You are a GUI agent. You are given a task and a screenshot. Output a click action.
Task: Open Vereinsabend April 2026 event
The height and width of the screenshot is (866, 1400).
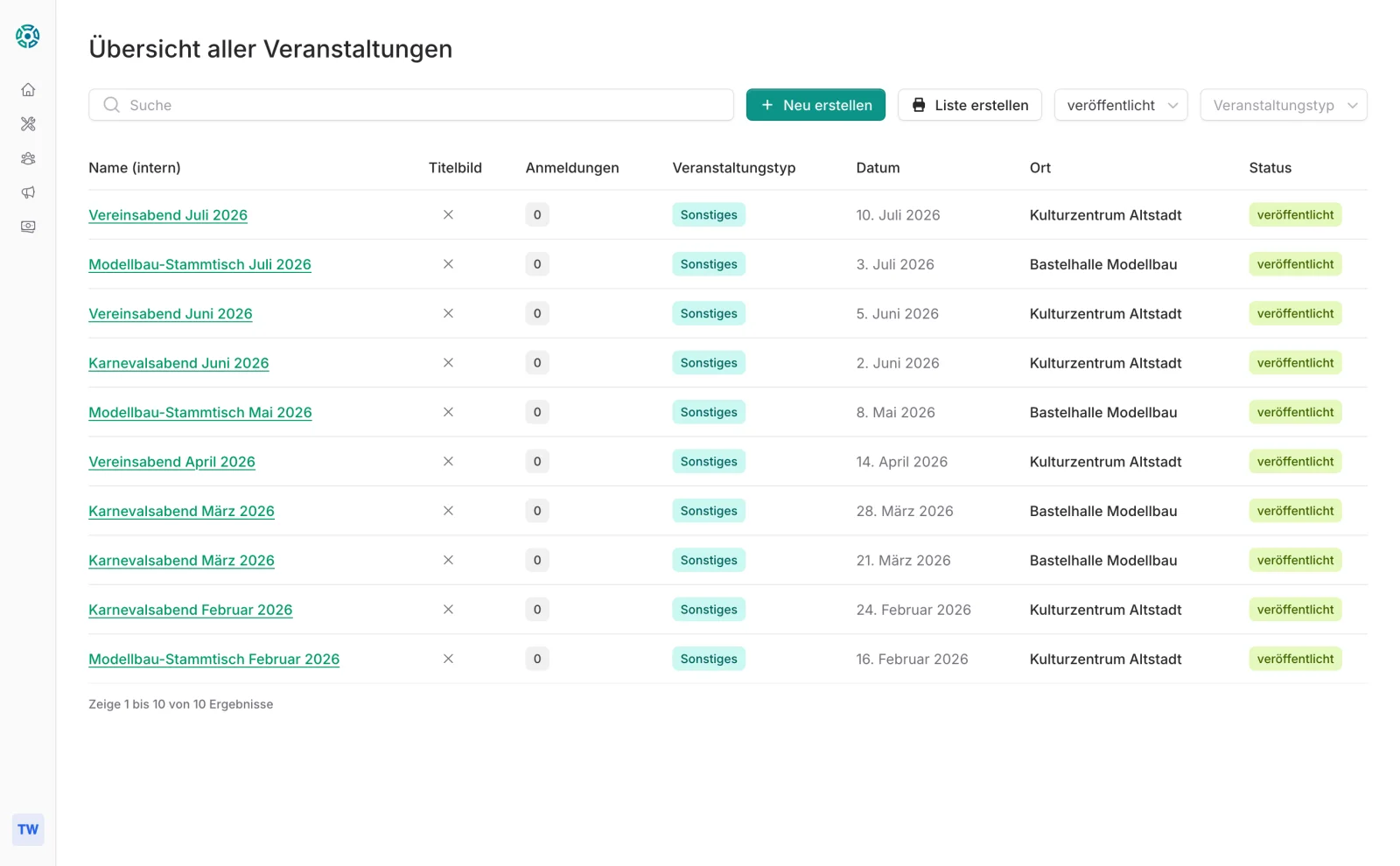[171, 462]
